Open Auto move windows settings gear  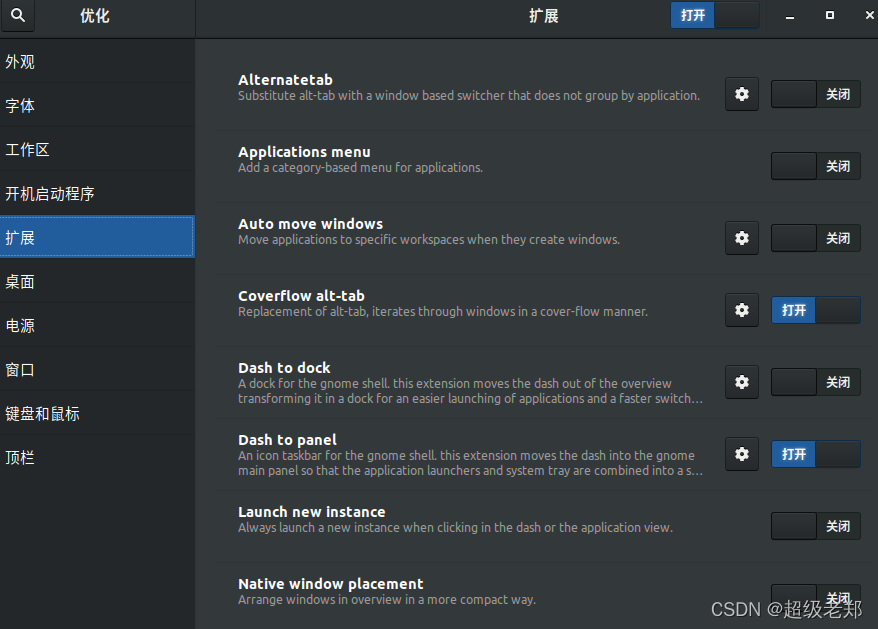tap(741, 238)
